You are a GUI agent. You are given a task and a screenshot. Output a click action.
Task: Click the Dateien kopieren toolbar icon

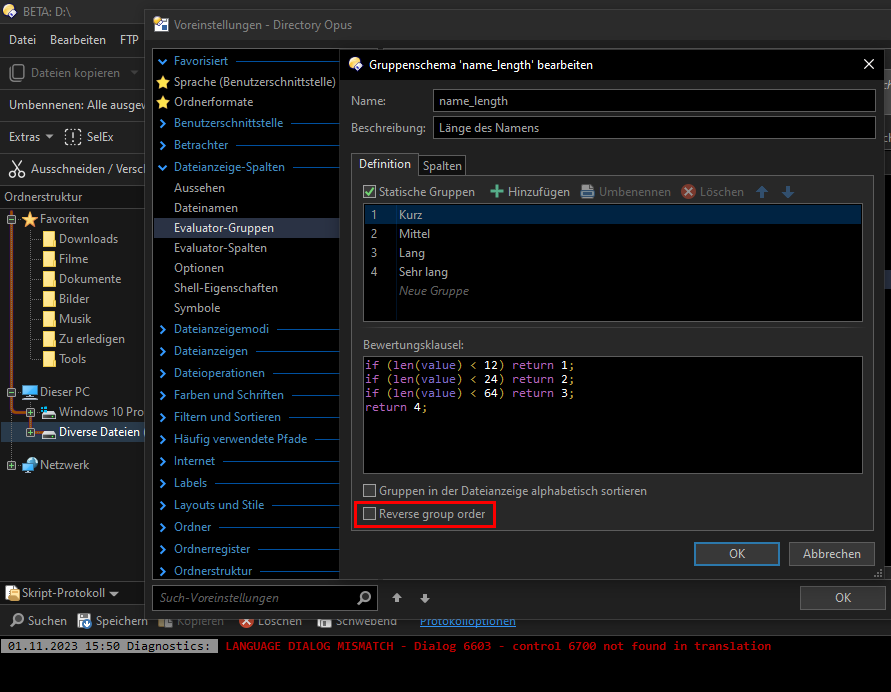click(17, 73)
